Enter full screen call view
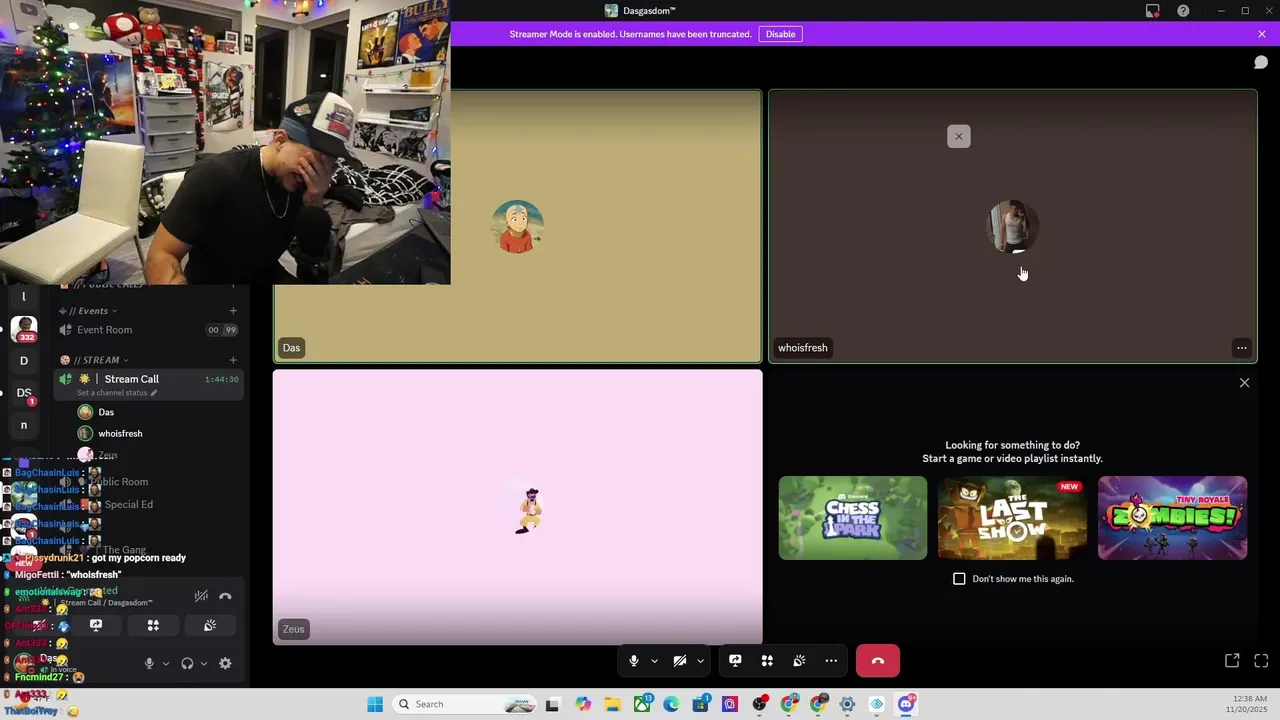 point(1261,661)
